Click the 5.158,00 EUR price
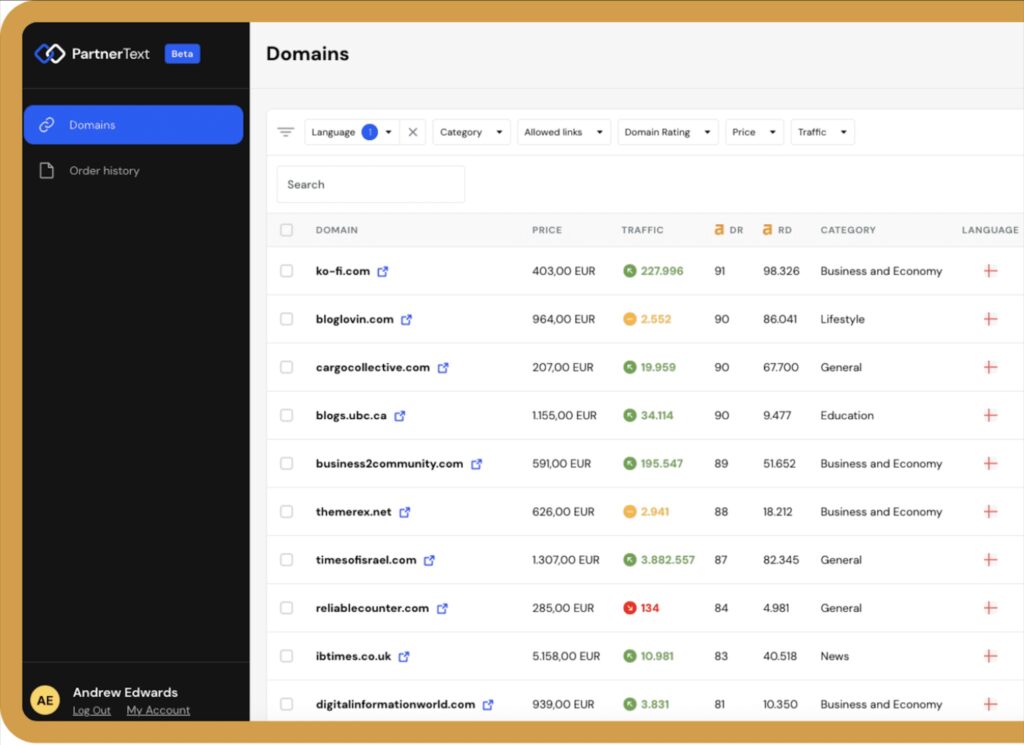1024x745 pixels. (566, 656)
